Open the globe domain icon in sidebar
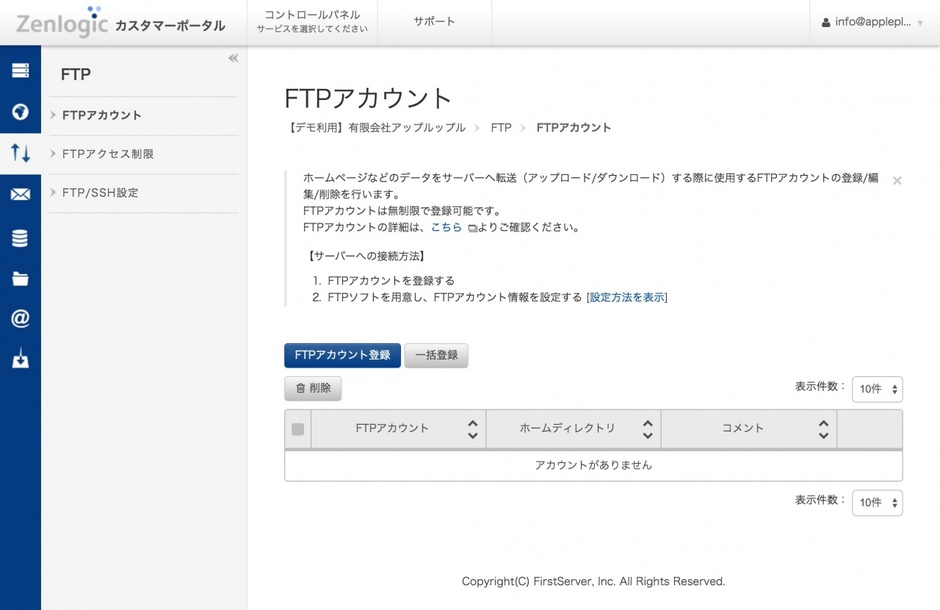Screen dimensions: 940x610 (20, 112)
